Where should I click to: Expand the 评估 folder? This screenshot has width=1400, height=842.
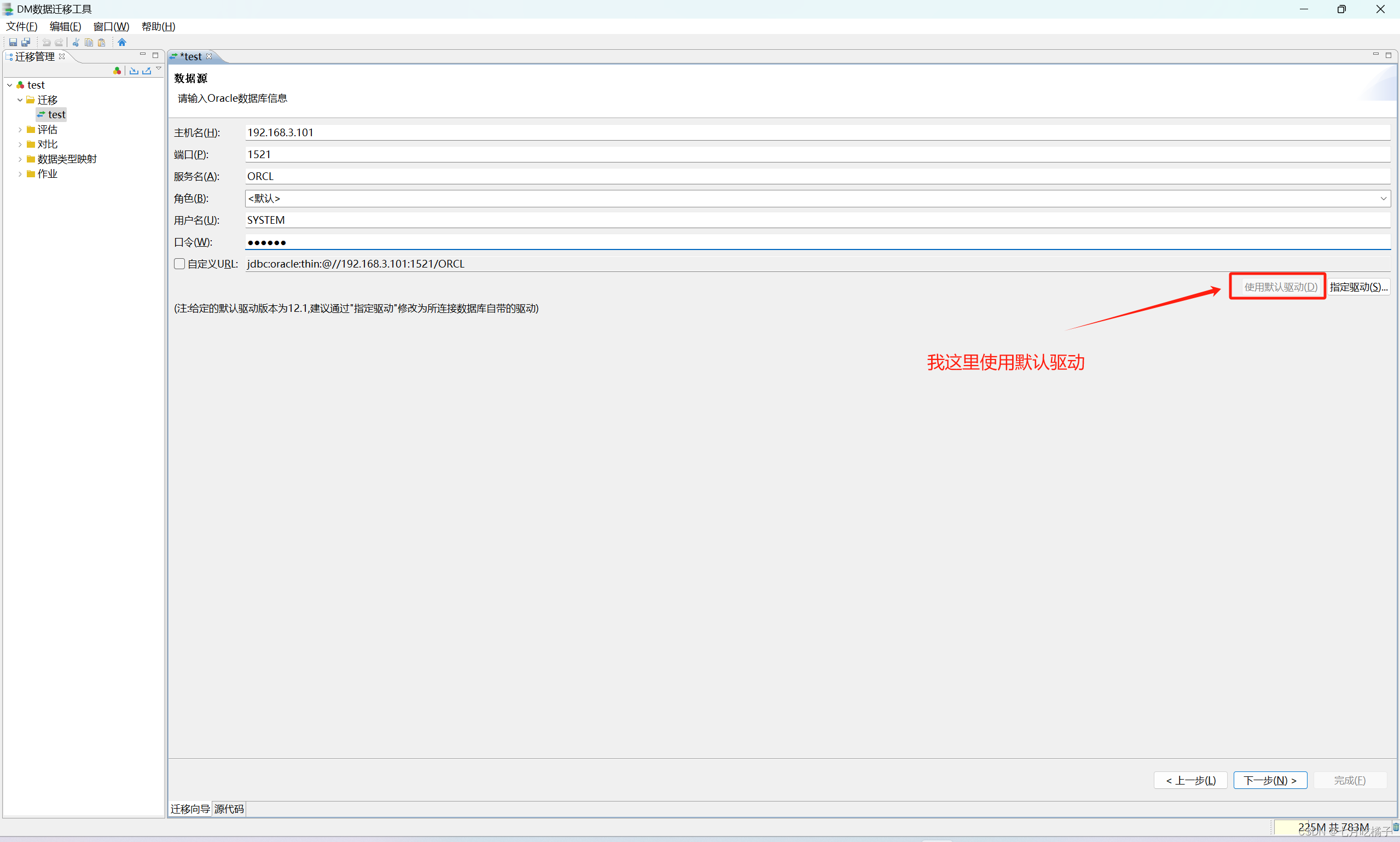pos(20,130)
